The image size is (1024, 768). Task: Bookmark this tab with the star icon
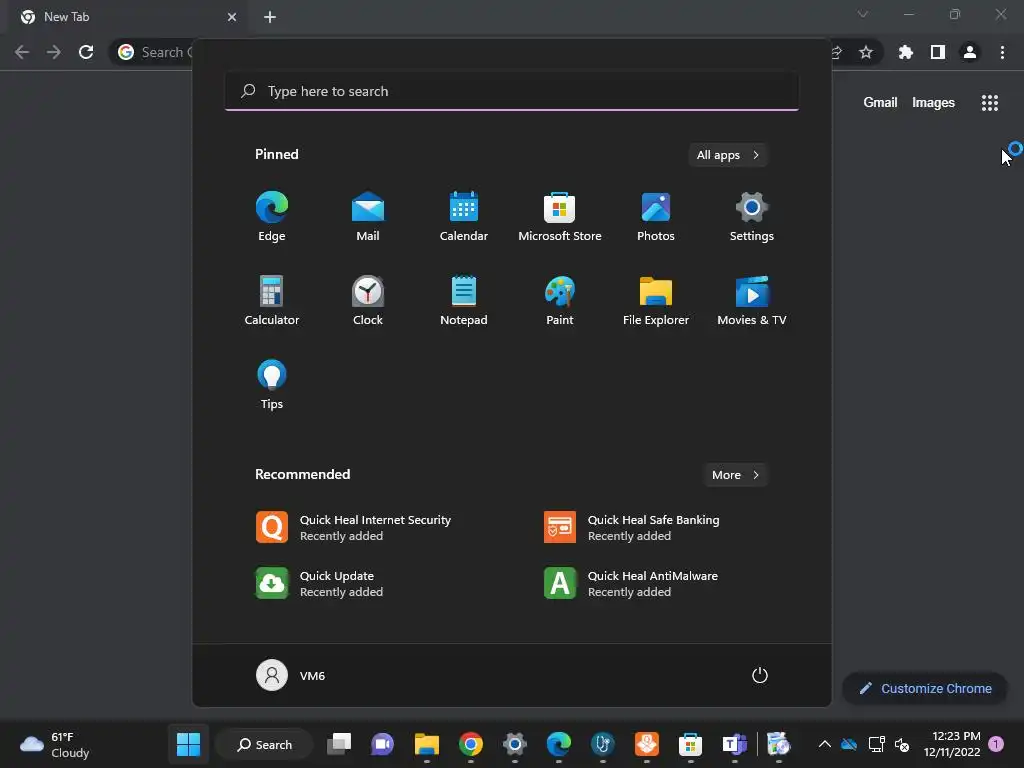[x=866, y=52]
